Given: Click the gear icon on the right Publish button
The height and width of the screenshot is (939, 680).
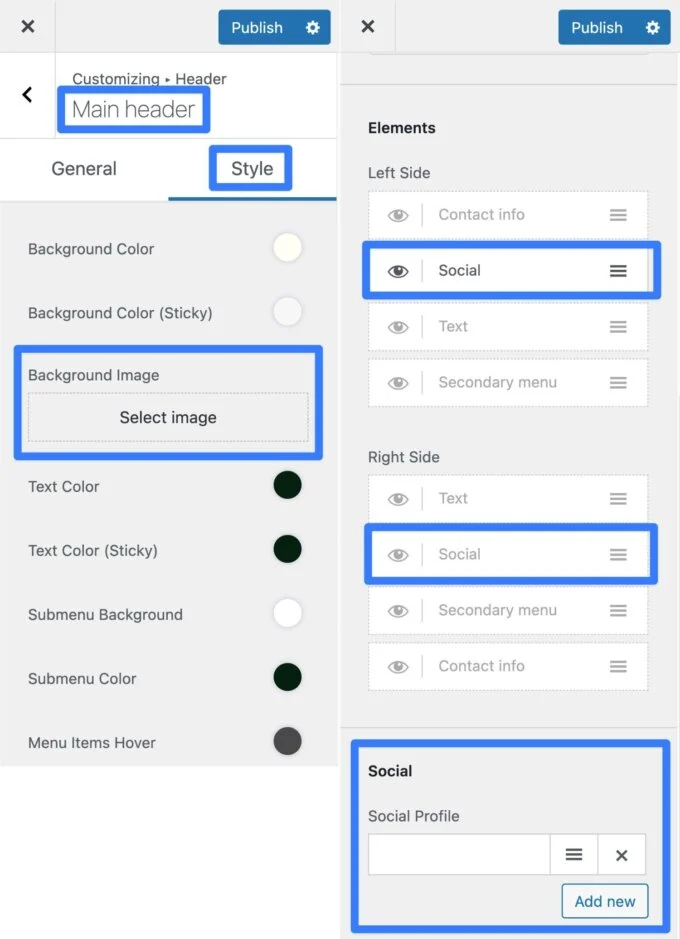Looking at the screenshot, I should 652,28.
